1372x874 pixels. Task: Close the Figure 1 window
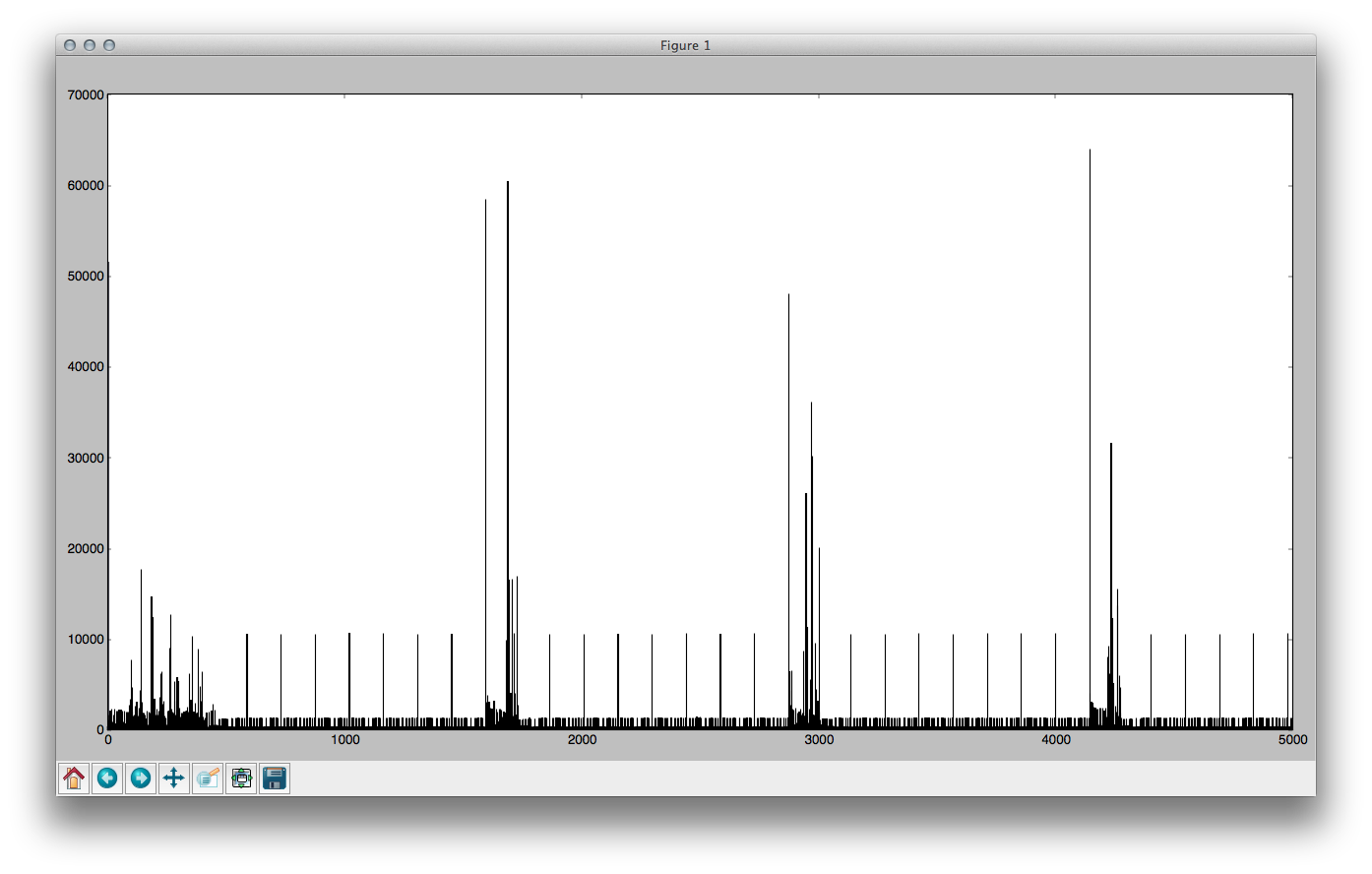(x=70, y=45)
